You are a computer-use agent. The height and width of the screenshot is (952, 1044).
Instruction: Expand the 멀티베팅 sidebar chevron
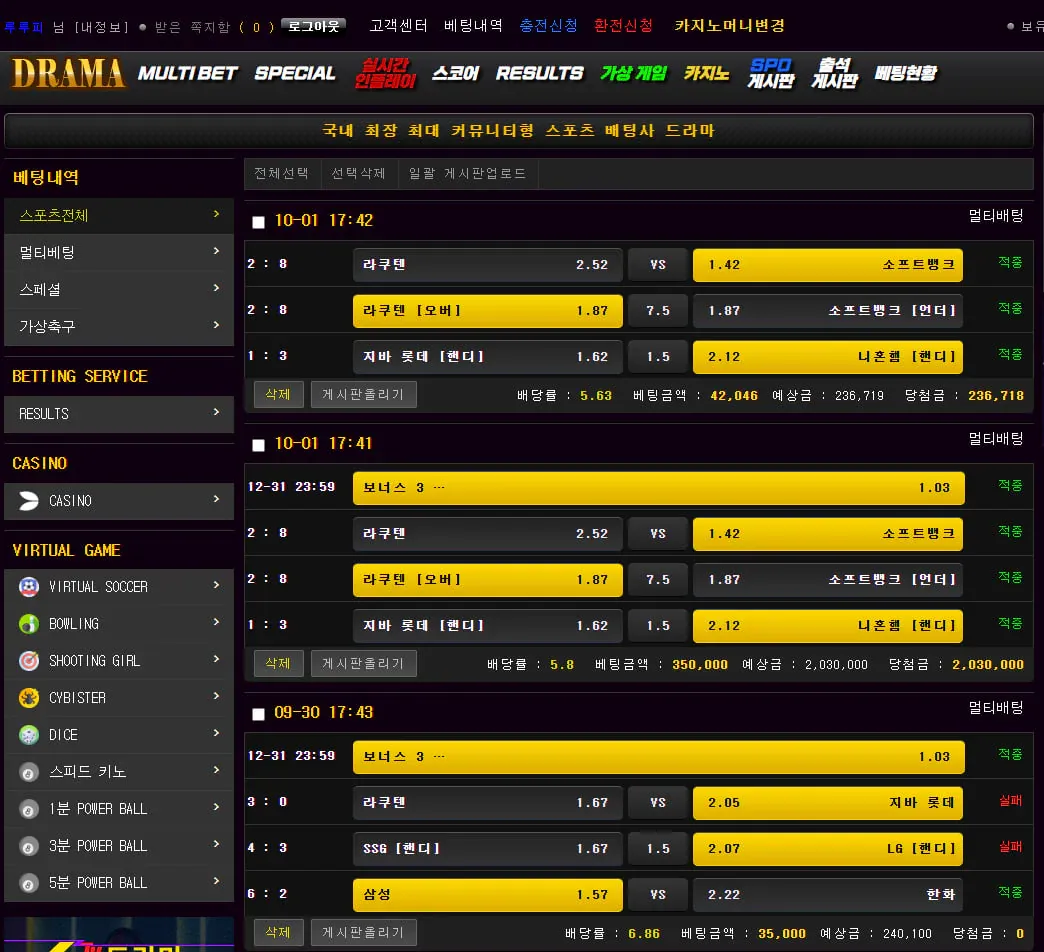coord(216,251)
